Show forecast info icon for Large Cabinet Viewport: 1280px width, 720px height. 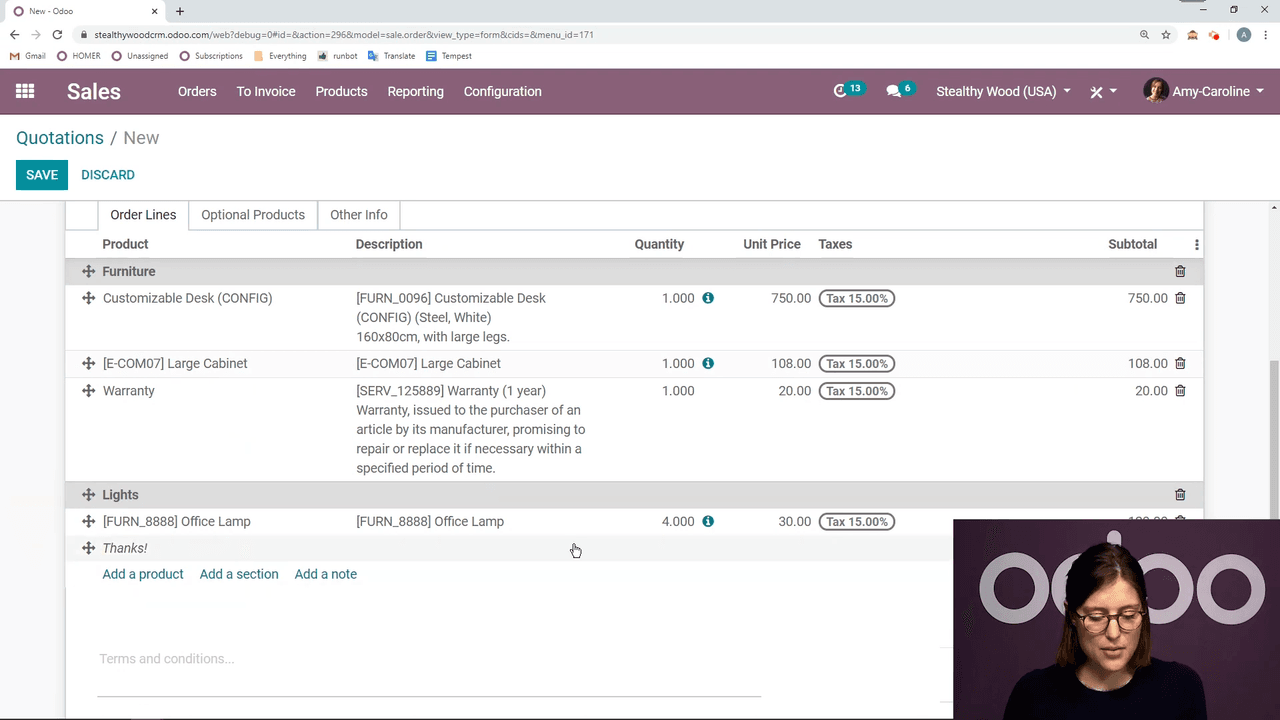point(708,364)
